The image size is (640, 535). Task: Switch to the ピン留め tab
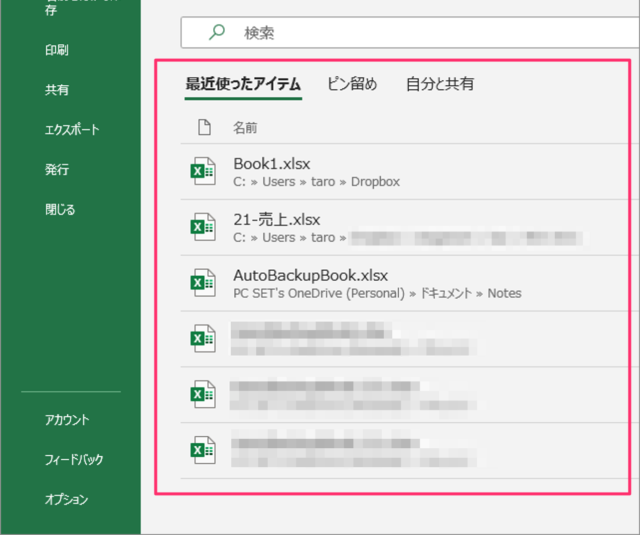click(352, 84)
